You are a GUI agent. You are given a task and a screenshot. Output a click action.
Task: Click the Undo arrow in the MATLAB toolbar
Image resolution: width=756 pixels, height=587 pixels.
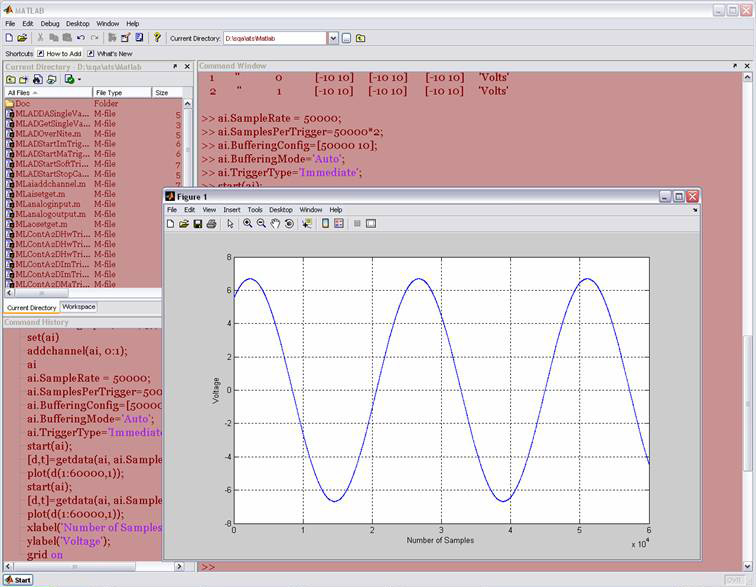pos(81,38)
